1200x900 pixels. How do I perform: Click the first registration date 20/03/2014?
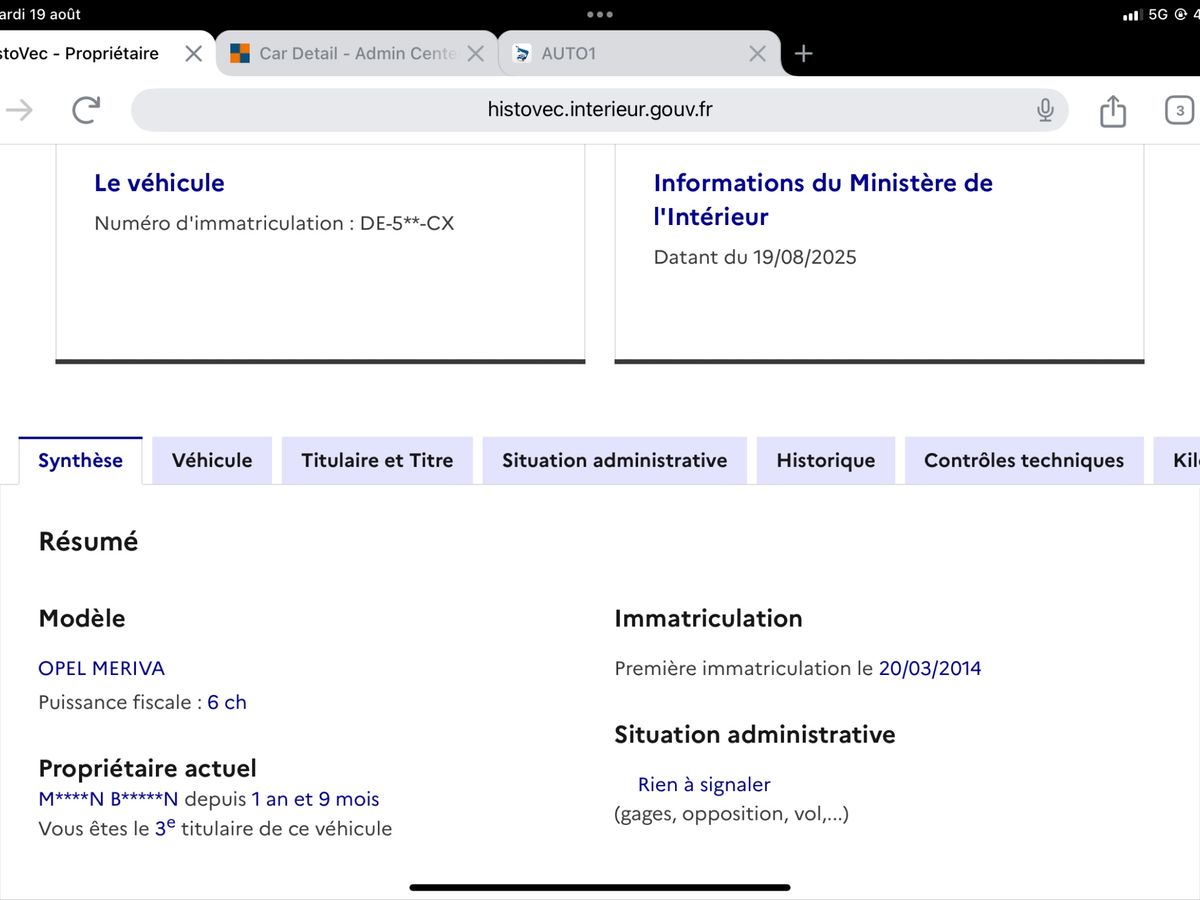[x=930, y=669]
